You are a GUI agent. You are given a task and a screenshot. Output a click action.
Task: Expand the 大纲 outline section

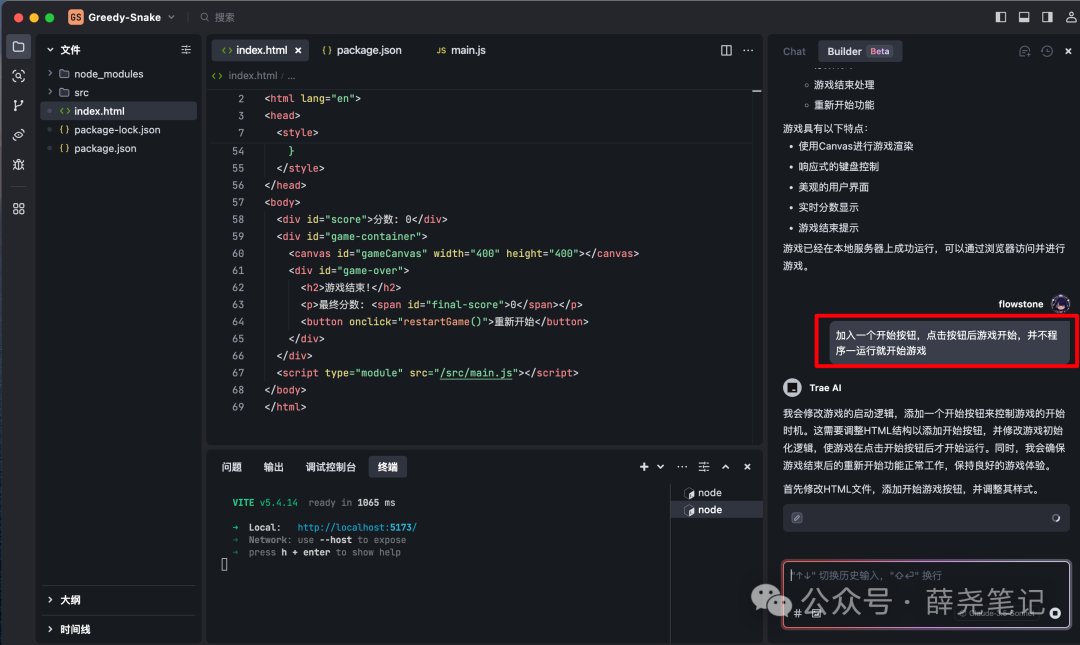click(50, 600)
